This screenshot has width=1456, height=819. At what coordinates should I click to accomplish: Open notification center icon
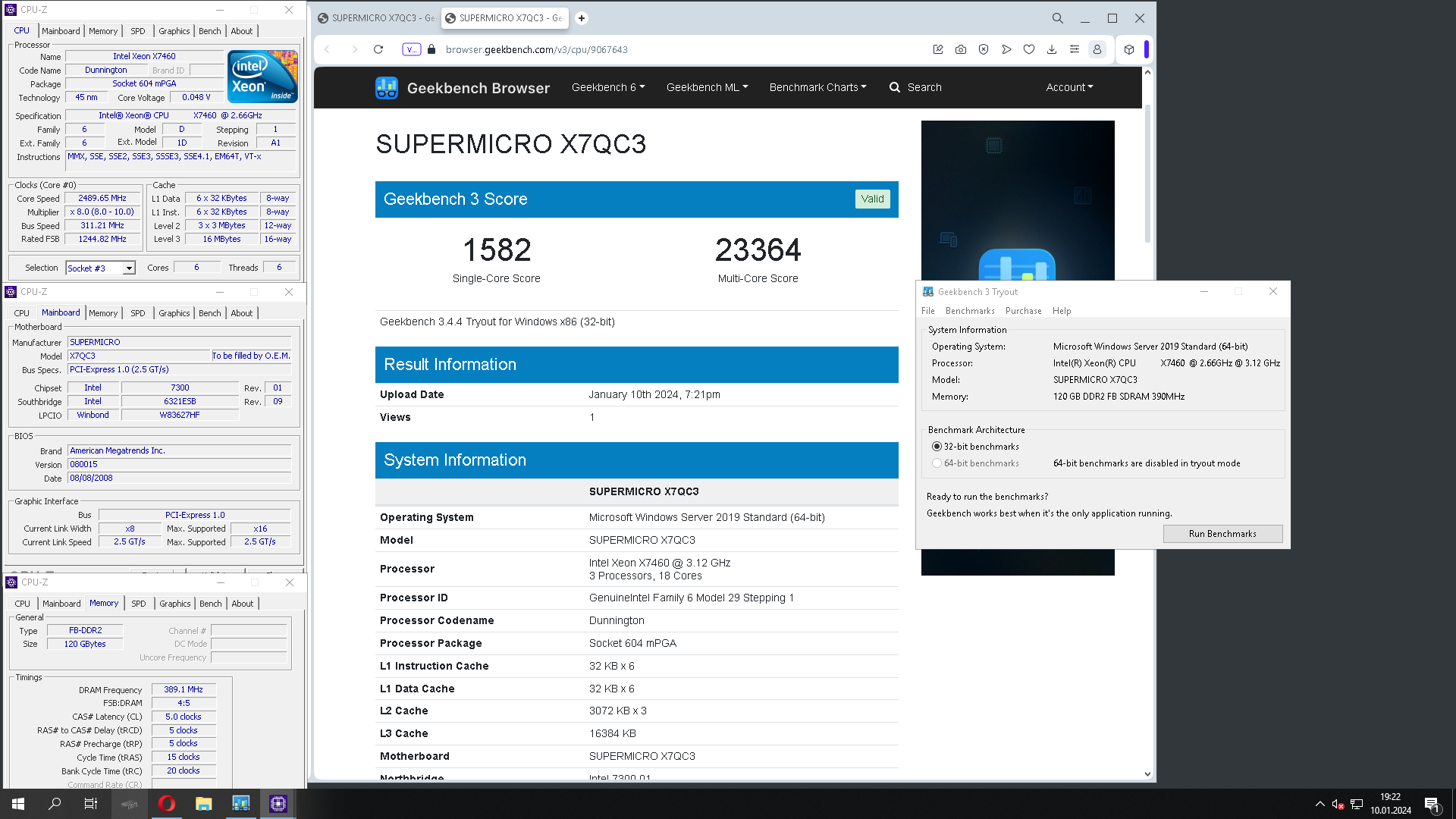(x=1432, y=804)
